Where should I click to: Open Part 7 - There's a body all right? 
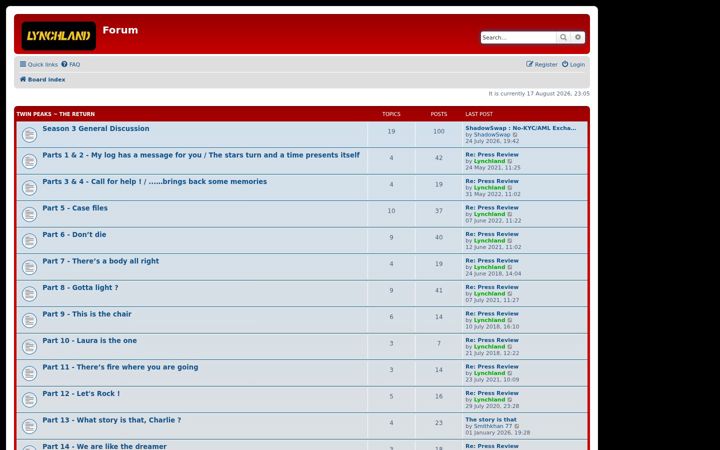coord(101,261)
